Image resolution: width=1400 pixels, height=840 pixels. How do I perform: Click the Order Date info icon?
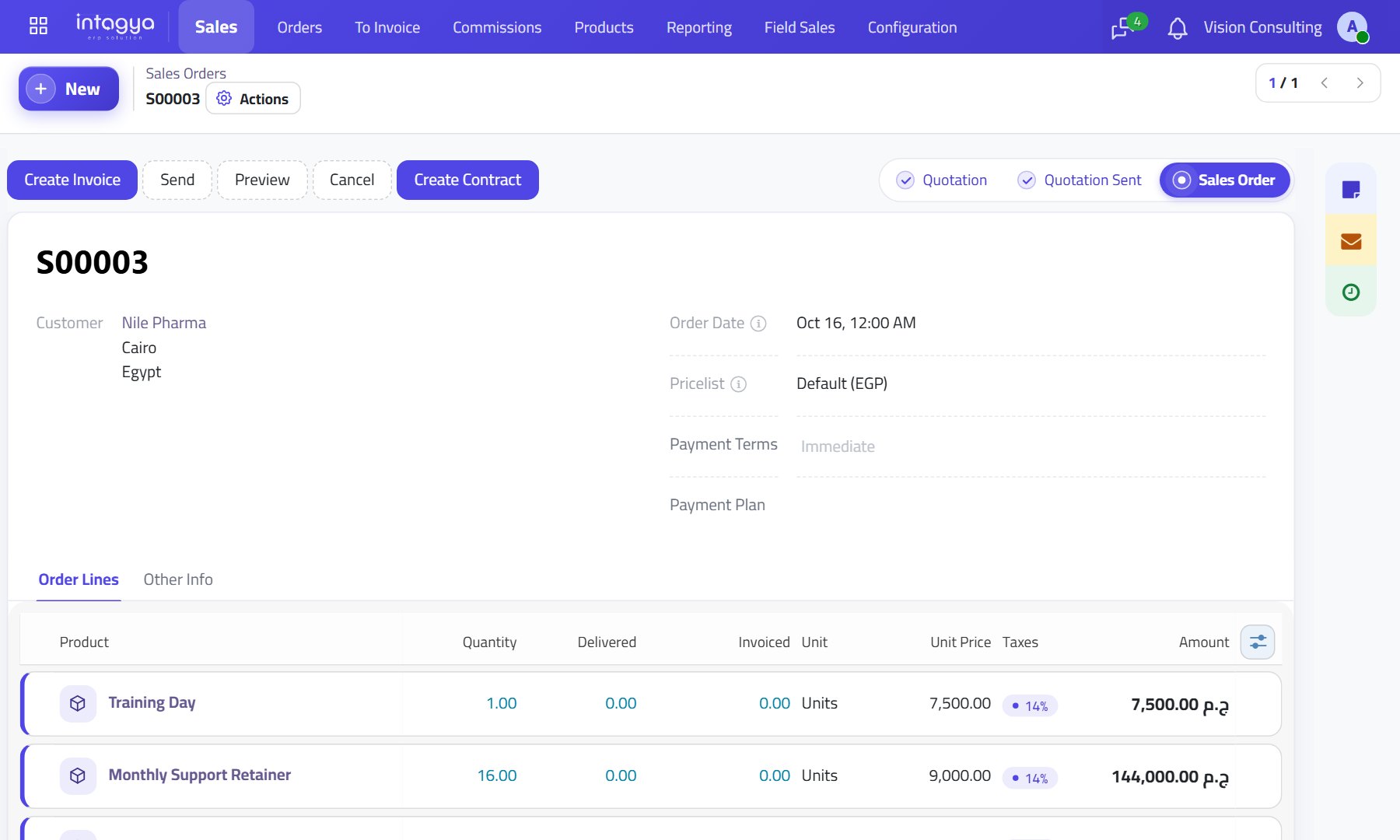758,324
